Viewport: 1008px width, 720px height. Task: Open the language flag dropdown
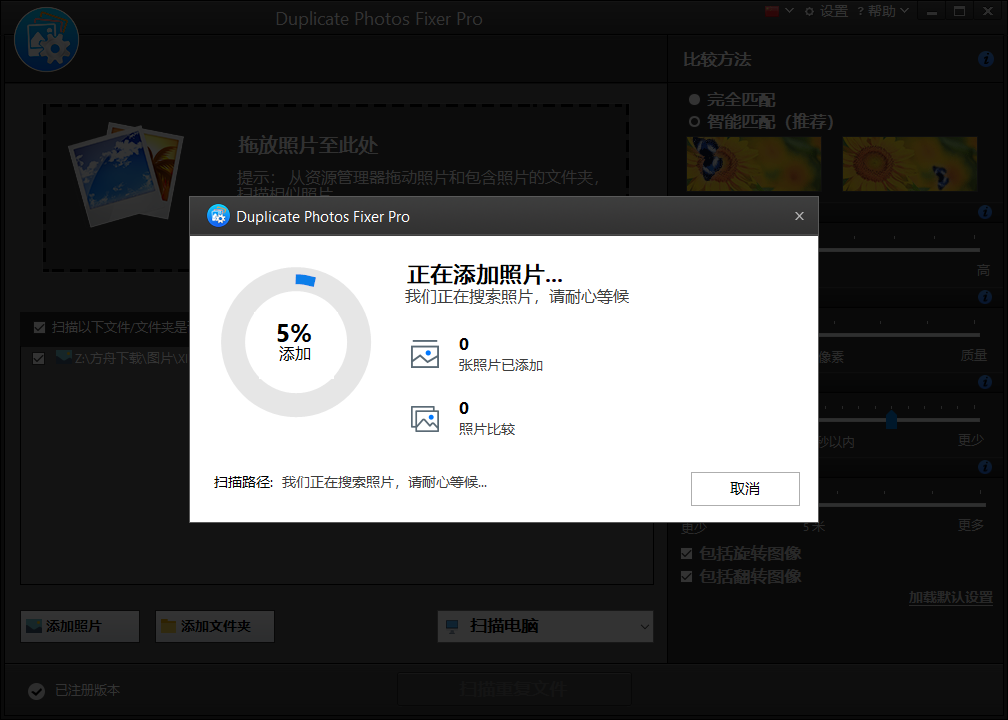779,11
